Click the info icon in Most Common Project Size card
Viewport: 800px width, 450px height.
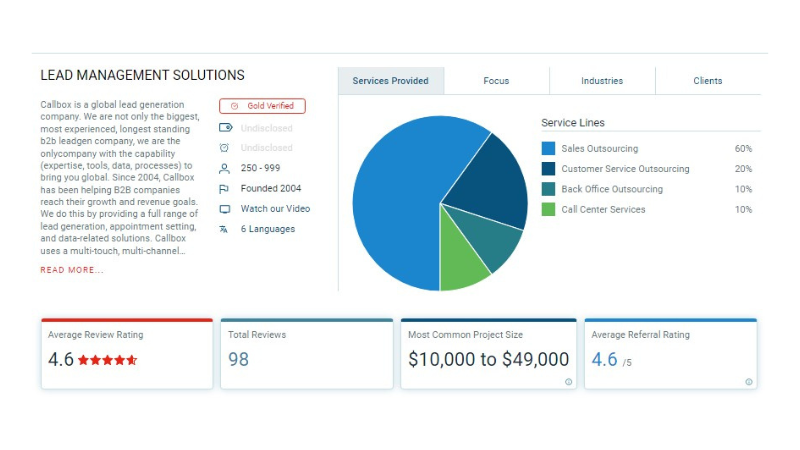[x=568, y=382]
